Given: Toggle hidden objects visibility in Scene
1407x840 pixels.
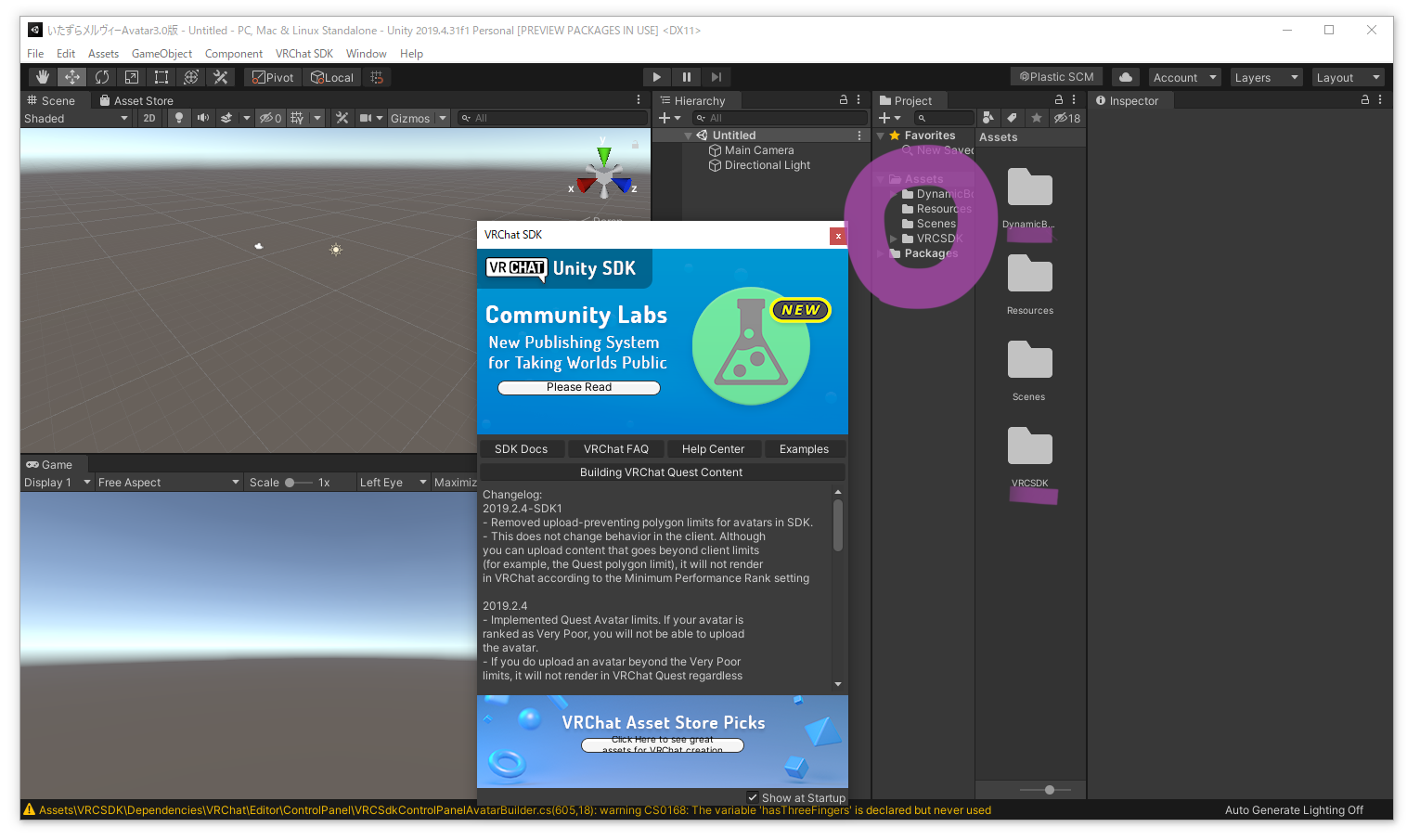Looking at the screenshot, I should (270, 118).
